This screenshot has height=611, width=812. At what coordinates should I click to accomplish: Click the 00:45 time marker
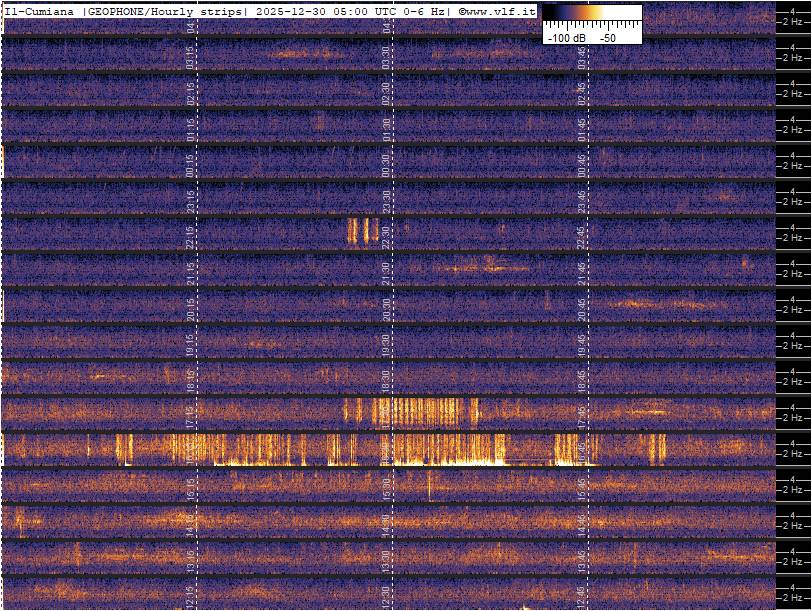pyautogui.click(x=582, y=163)
